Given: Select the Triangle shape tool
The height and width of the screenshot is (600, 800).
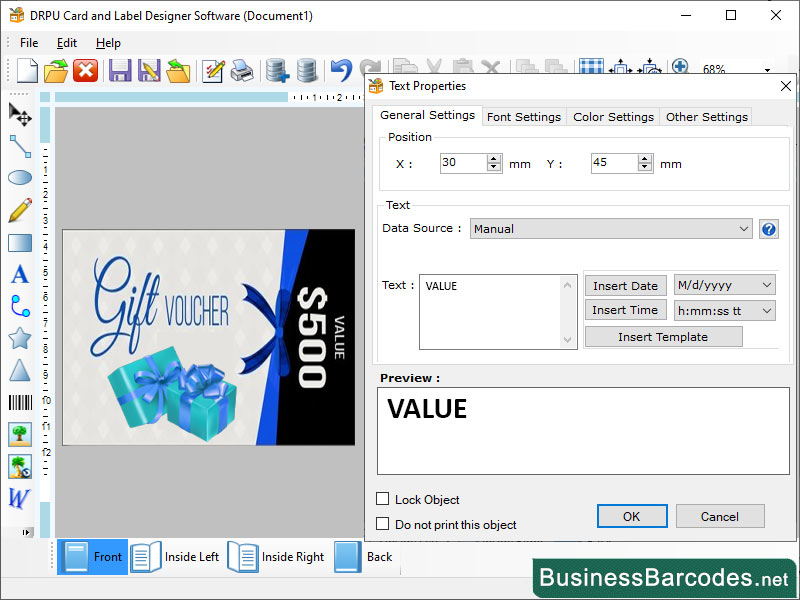Looking at the screenshot, I should point(20,370).
